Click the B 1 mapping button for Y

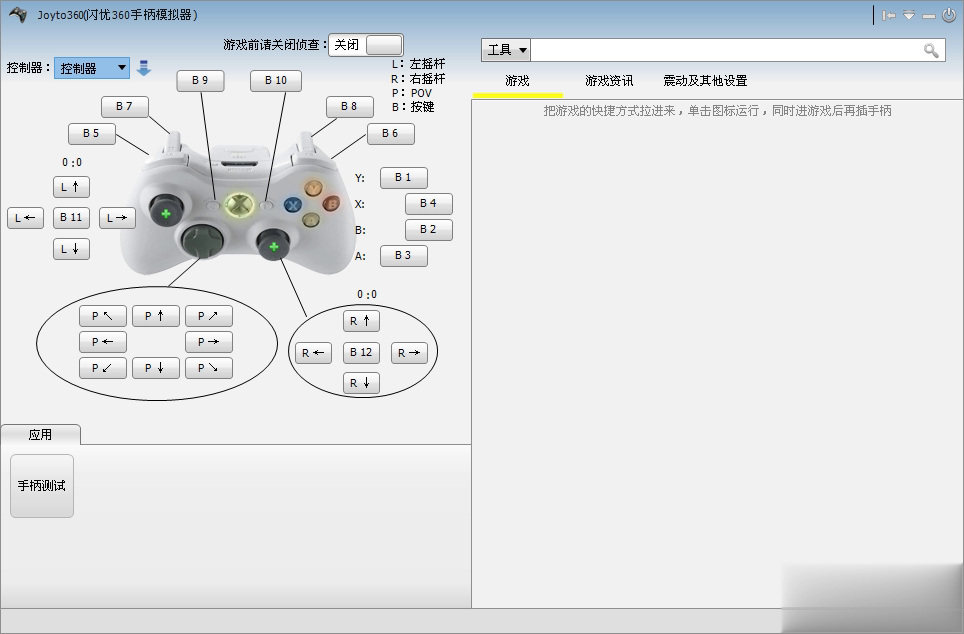pos(403,177)
